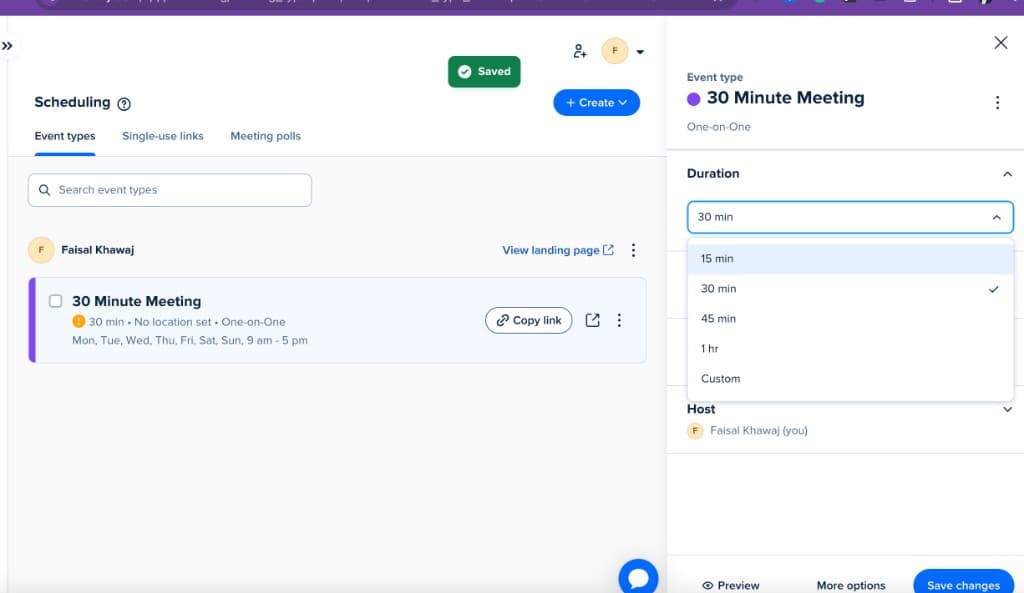The height and width of the screenshot is (593, 1024).
Task: Click the Create button
Action: click(596, 103)
